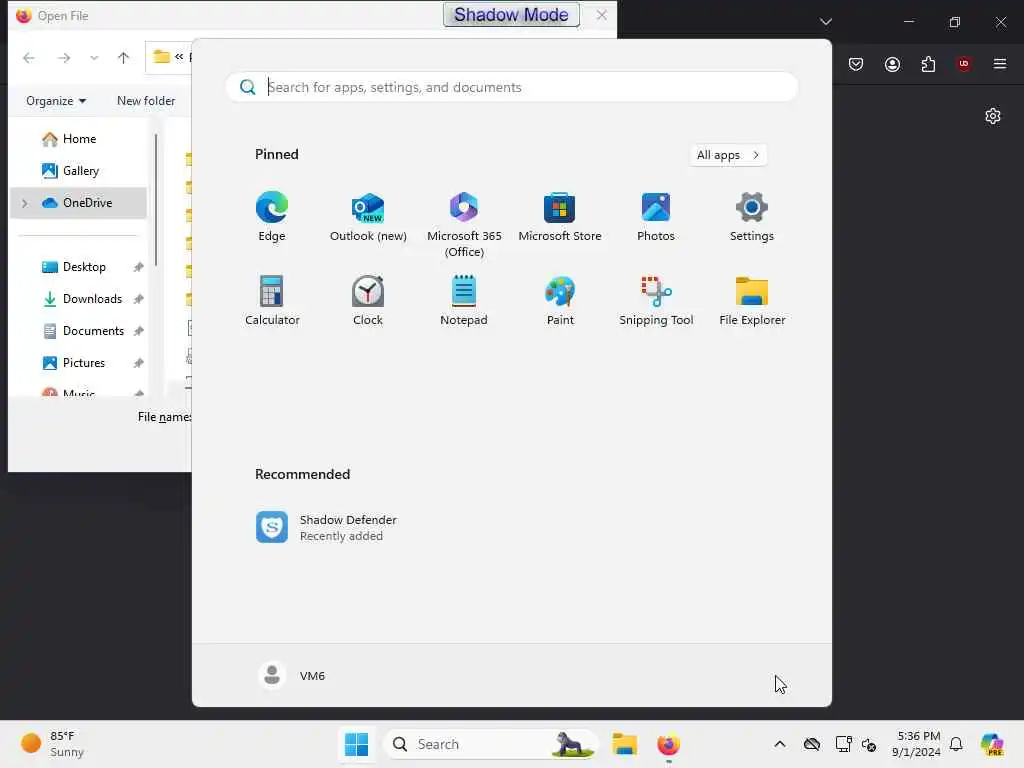Screen dimensions: 1024x768
Task: Click navigation pane scrollbar in dialog
Action: click(155, 200)
